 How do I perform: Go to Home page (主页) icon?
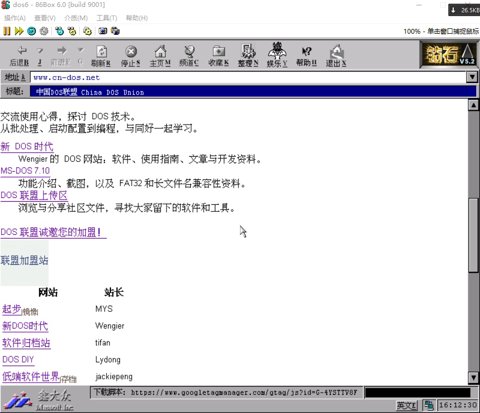160,55
